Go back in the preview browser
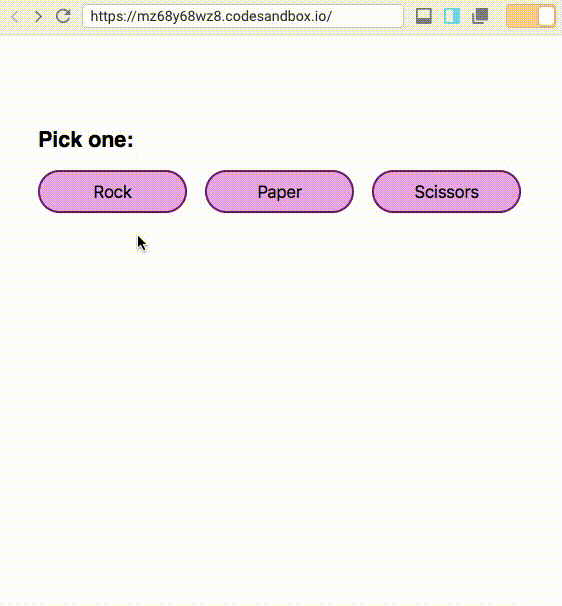Image resolution: width=562 pixels, height=606 pixels. click(15, 17)
